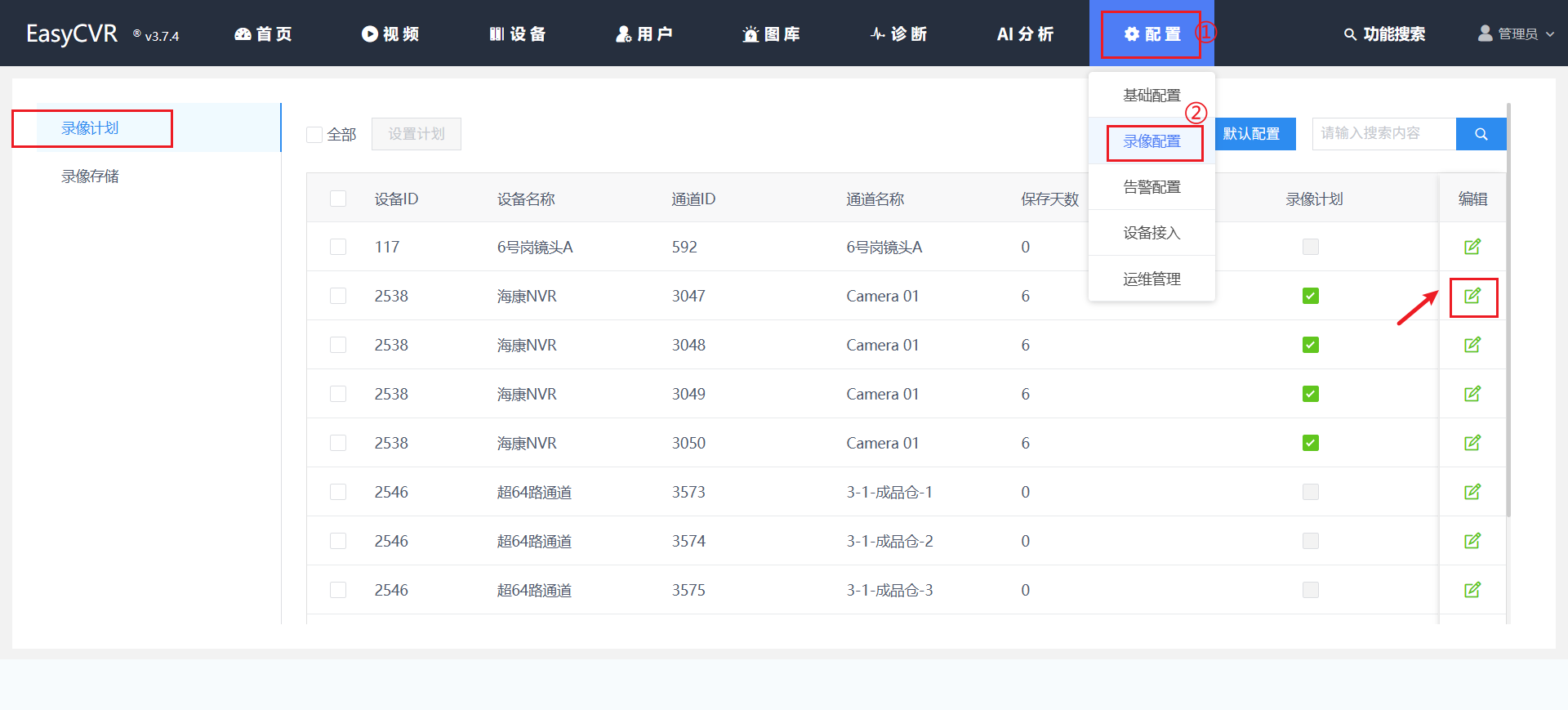The image size is (1568, 710).
Task: Choose 录像配置 from the dropdown
Action: tap(1151, 141)
